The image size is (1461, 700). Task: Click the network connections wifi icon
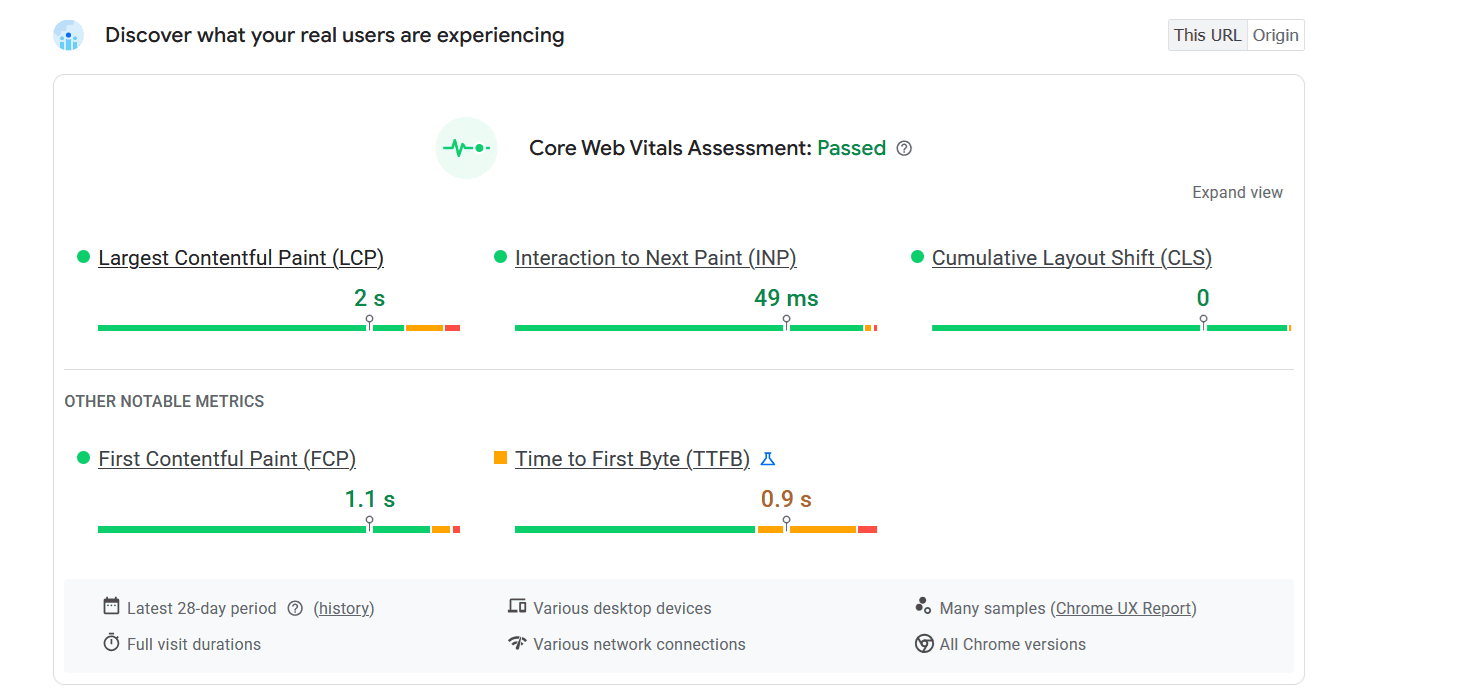517,643
